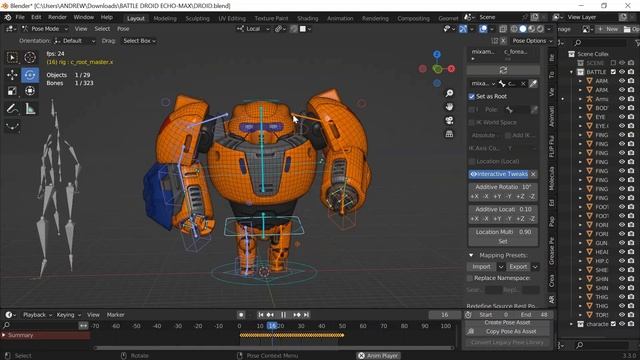Screen dimensions: 640x360
Task: Click the eyedropper next to bone field
Action: point(533,84)
